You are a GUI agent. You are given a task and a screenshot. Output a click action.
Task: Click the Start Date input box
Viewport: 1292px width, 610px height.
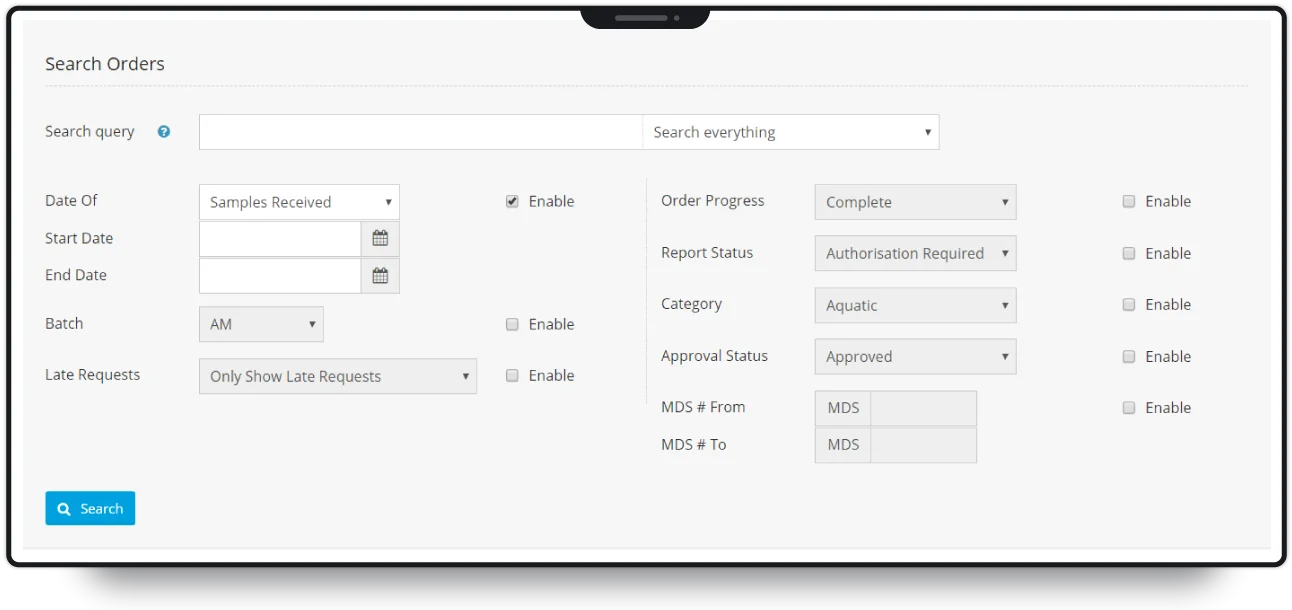[280, 238]
